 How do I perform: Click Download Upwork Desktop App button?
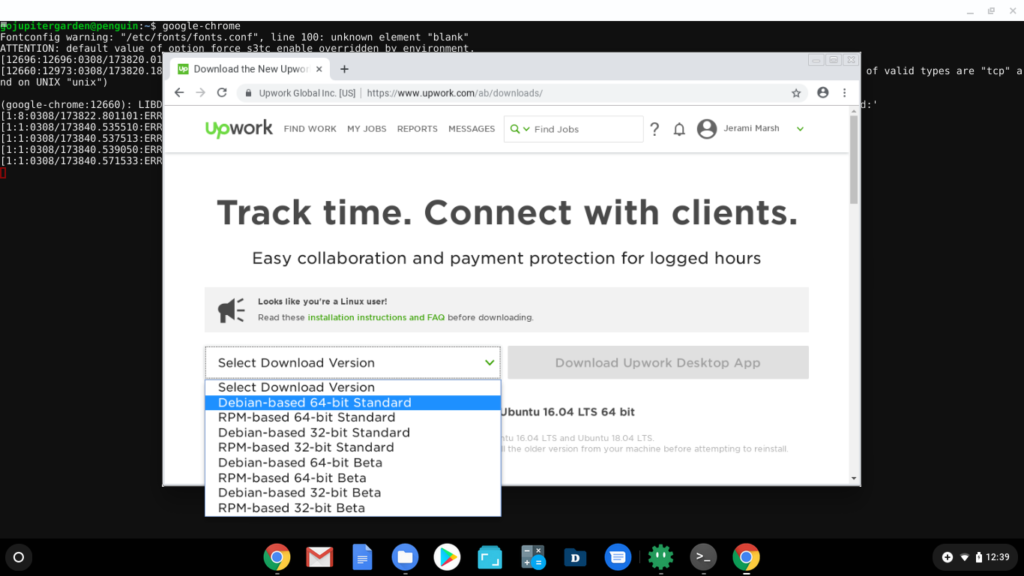click(658, 362)
